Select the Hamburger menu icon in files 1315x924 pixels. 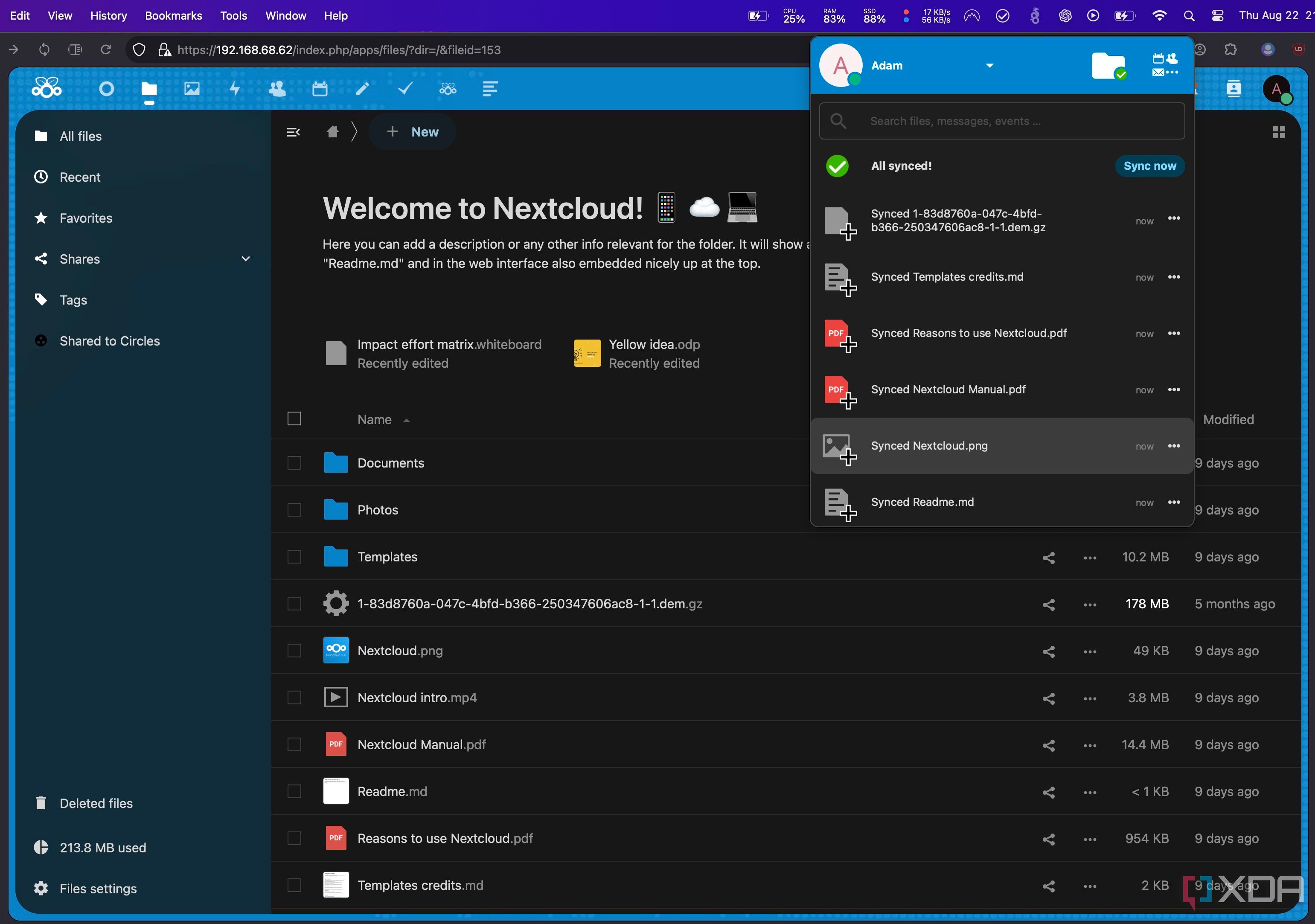pyautogui.click(x=293, y=131)
